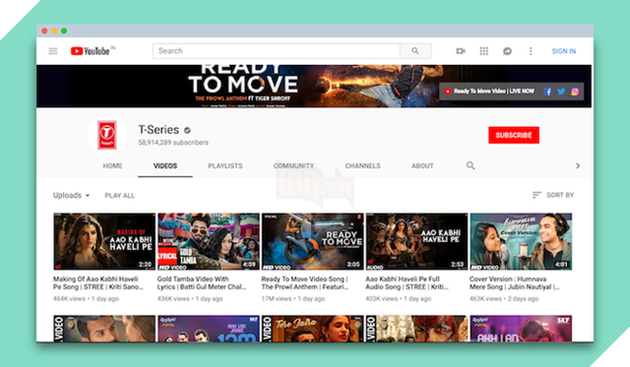Open Cover Version Humnava Mere title
The width and height of the screenshot is (630, 367).
pos(514,283)
